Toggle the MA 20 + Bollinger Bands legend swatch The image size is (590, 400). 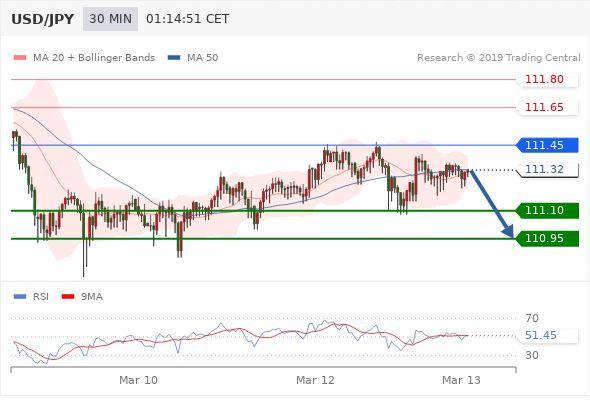coord(20,58)
